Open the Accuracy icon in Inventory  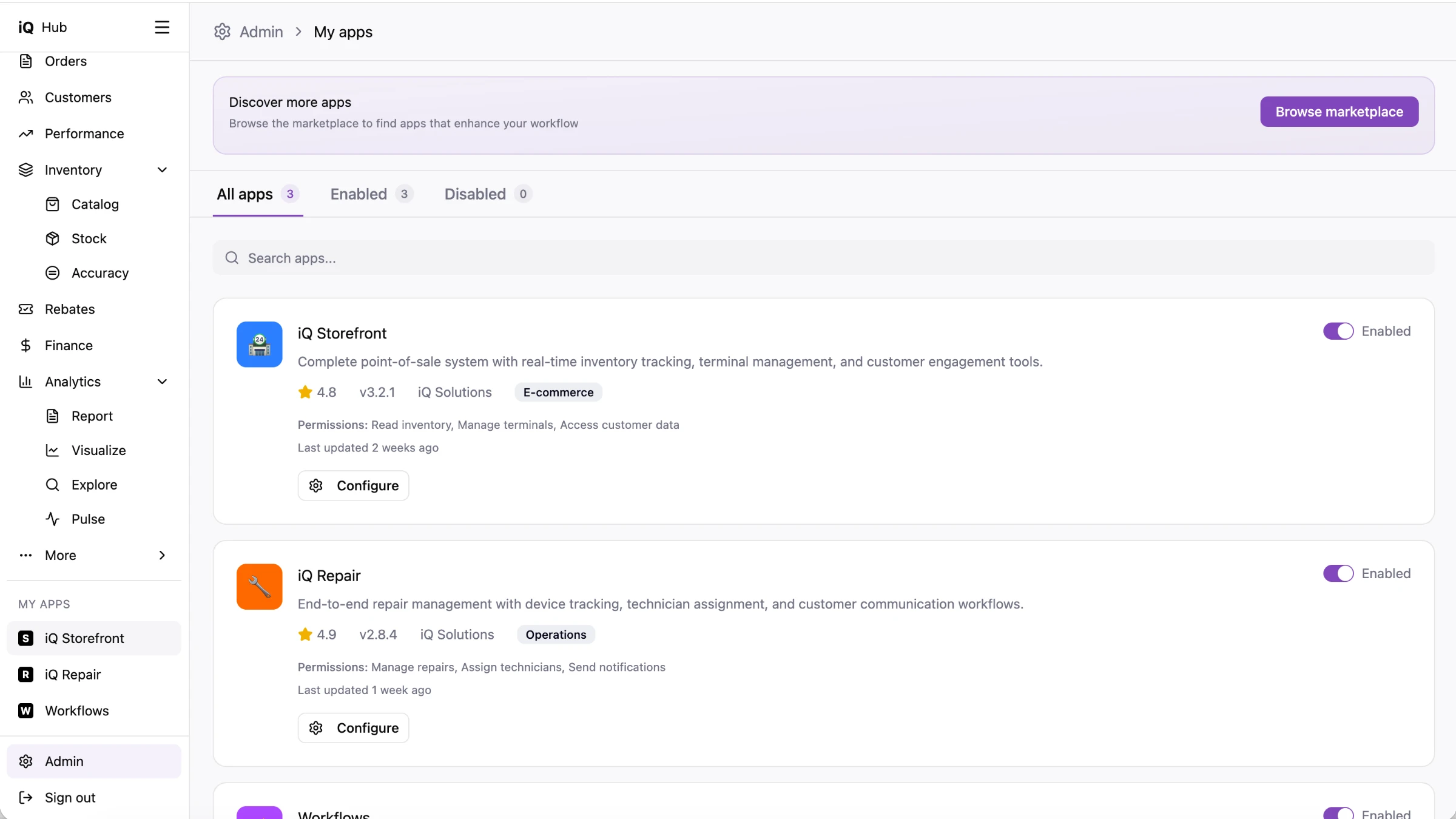tap(53, 273)
